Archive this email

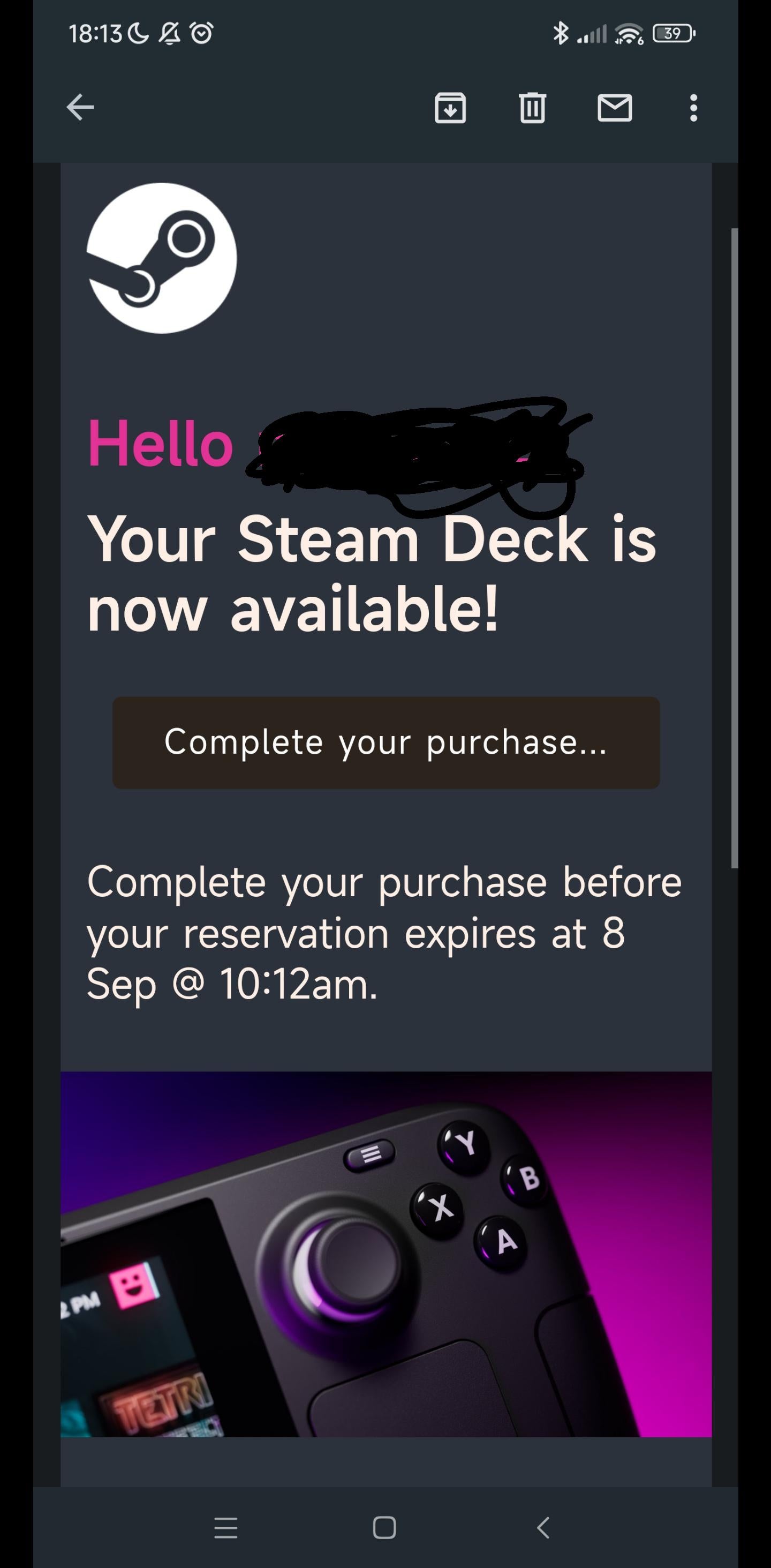(x=450, y=108)
